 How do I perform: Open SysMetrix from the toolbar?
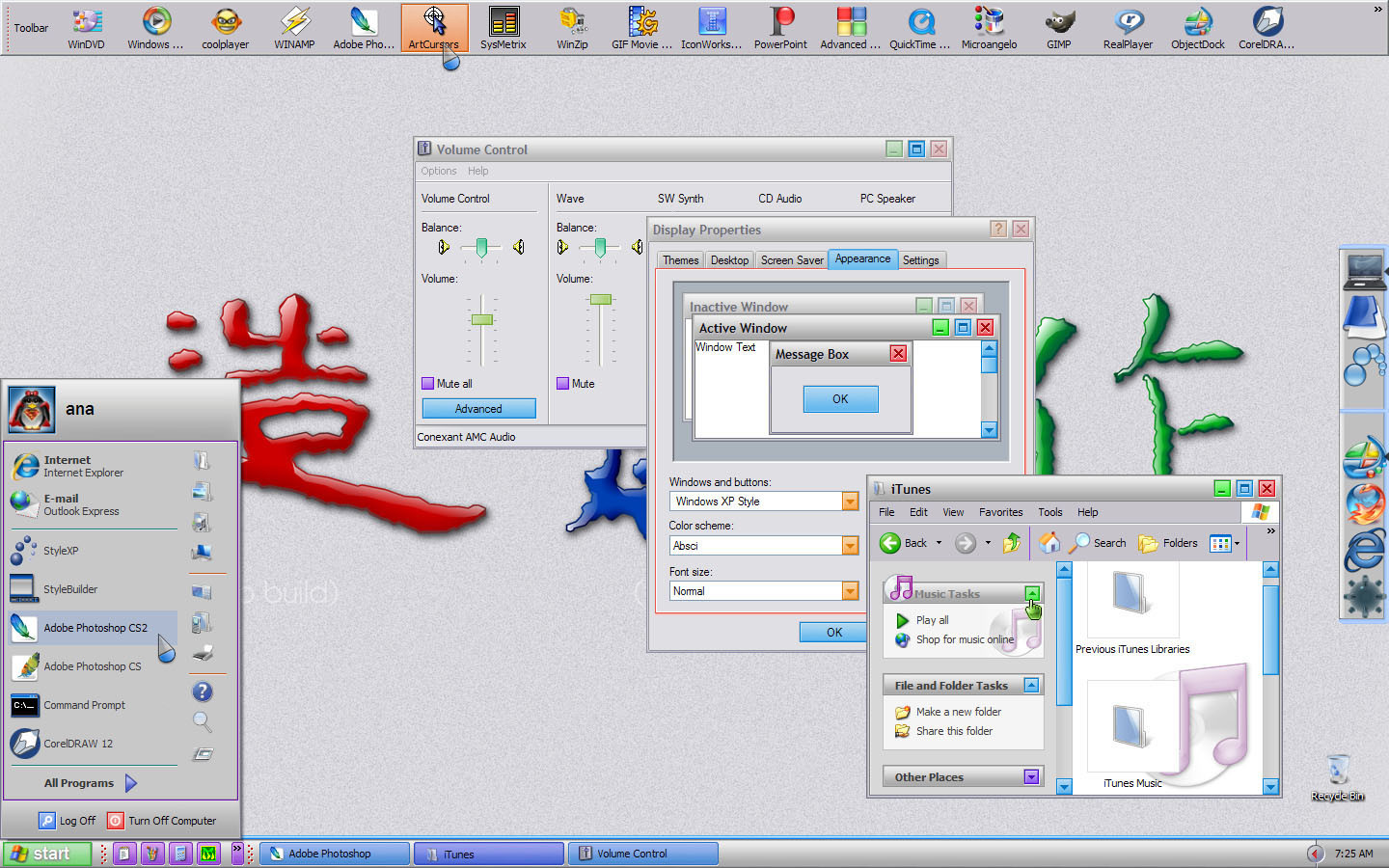pyautogui.click(x=504, y=28)
